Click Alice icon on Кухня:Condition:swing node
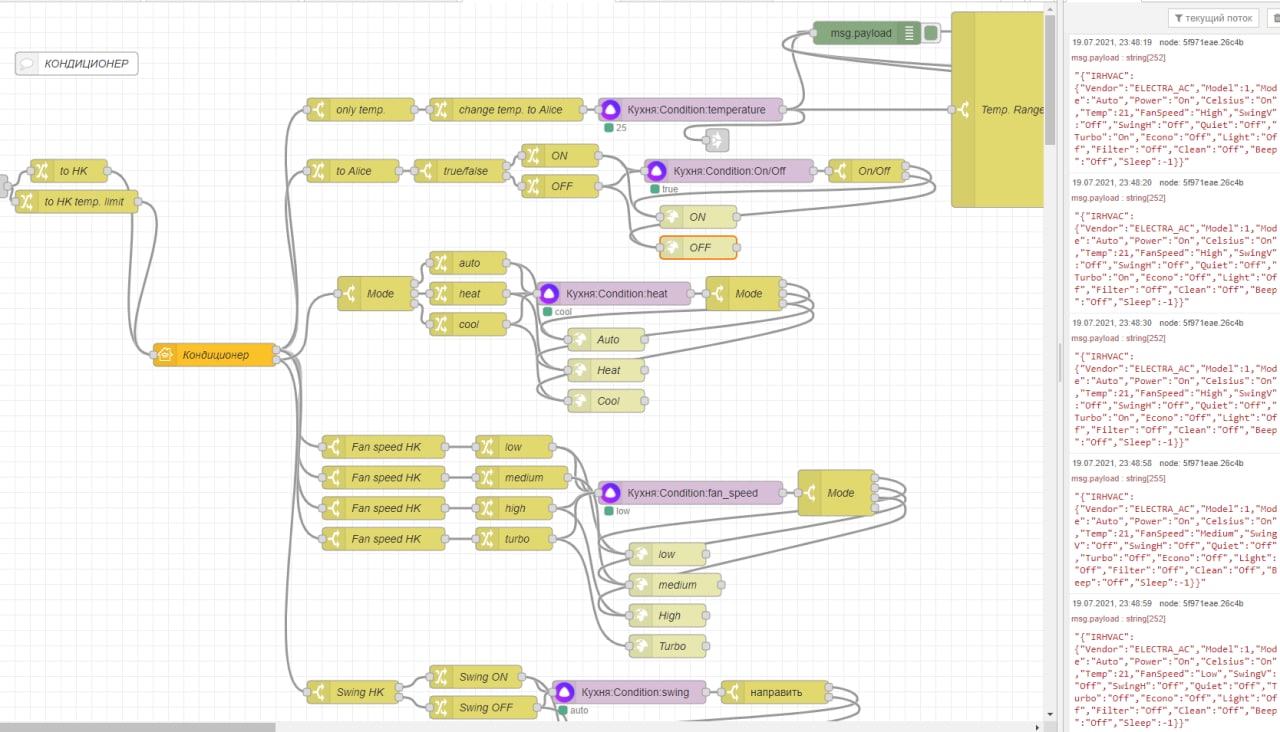The image size is (1280, 732). [565, 692]
